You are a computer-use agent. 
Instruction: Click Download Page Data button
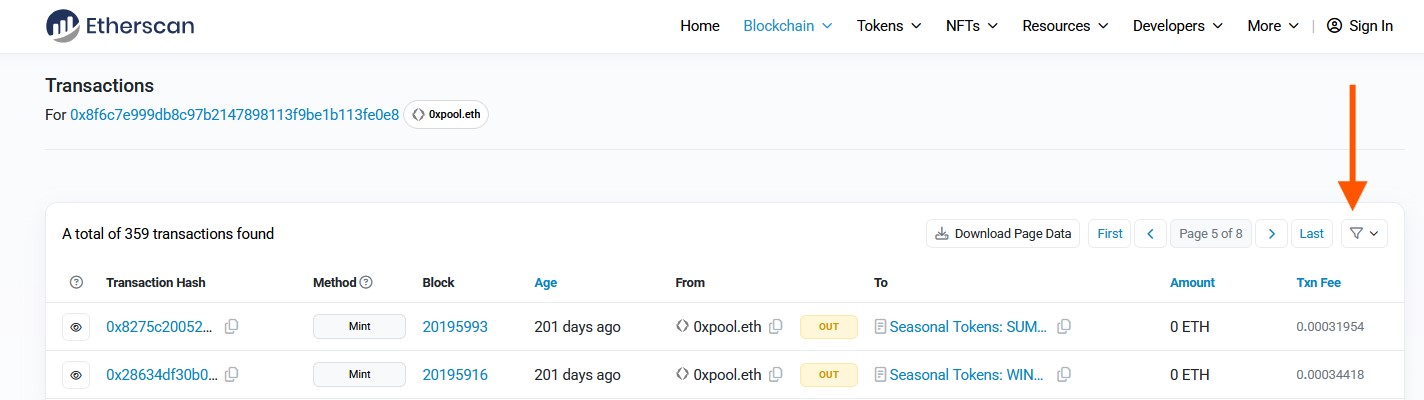1003,234
